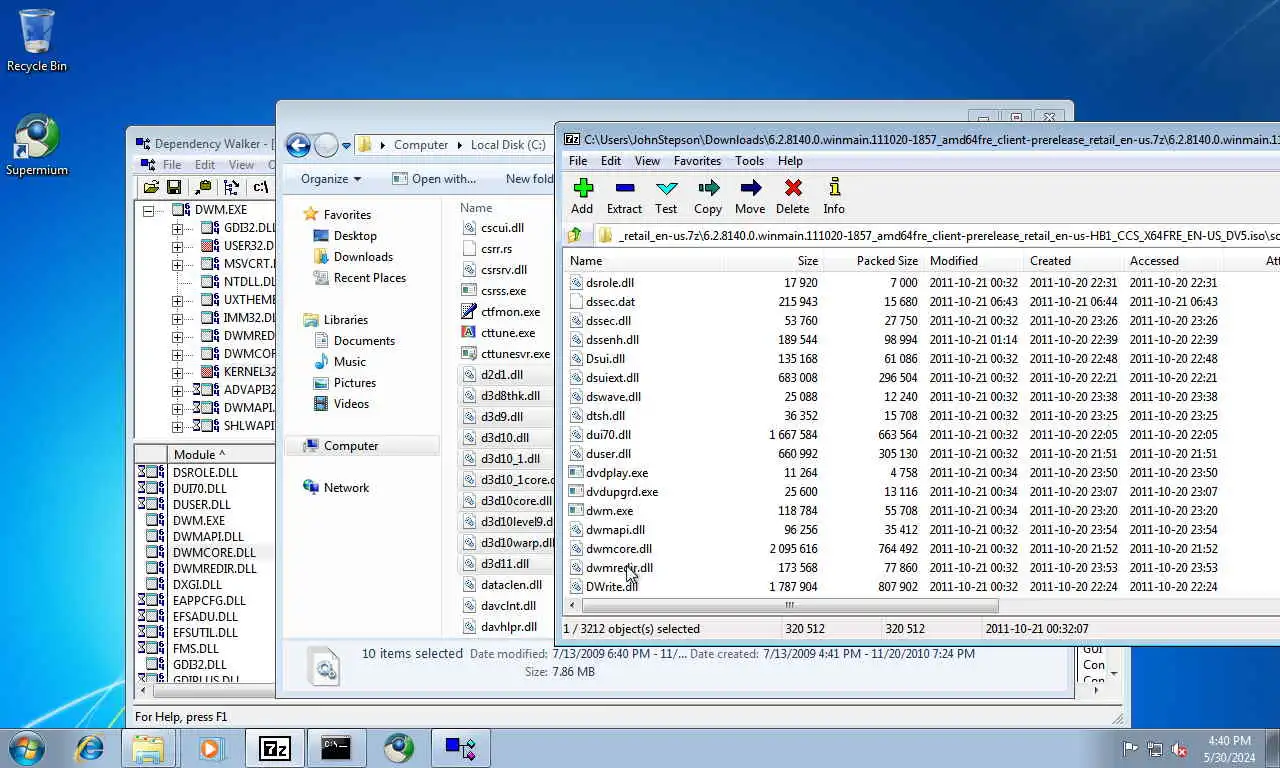Open Internet Explorer from the taskbar
Image resolution: width=1280 pixels, height=768 pixels.
[x=90, y=747]
